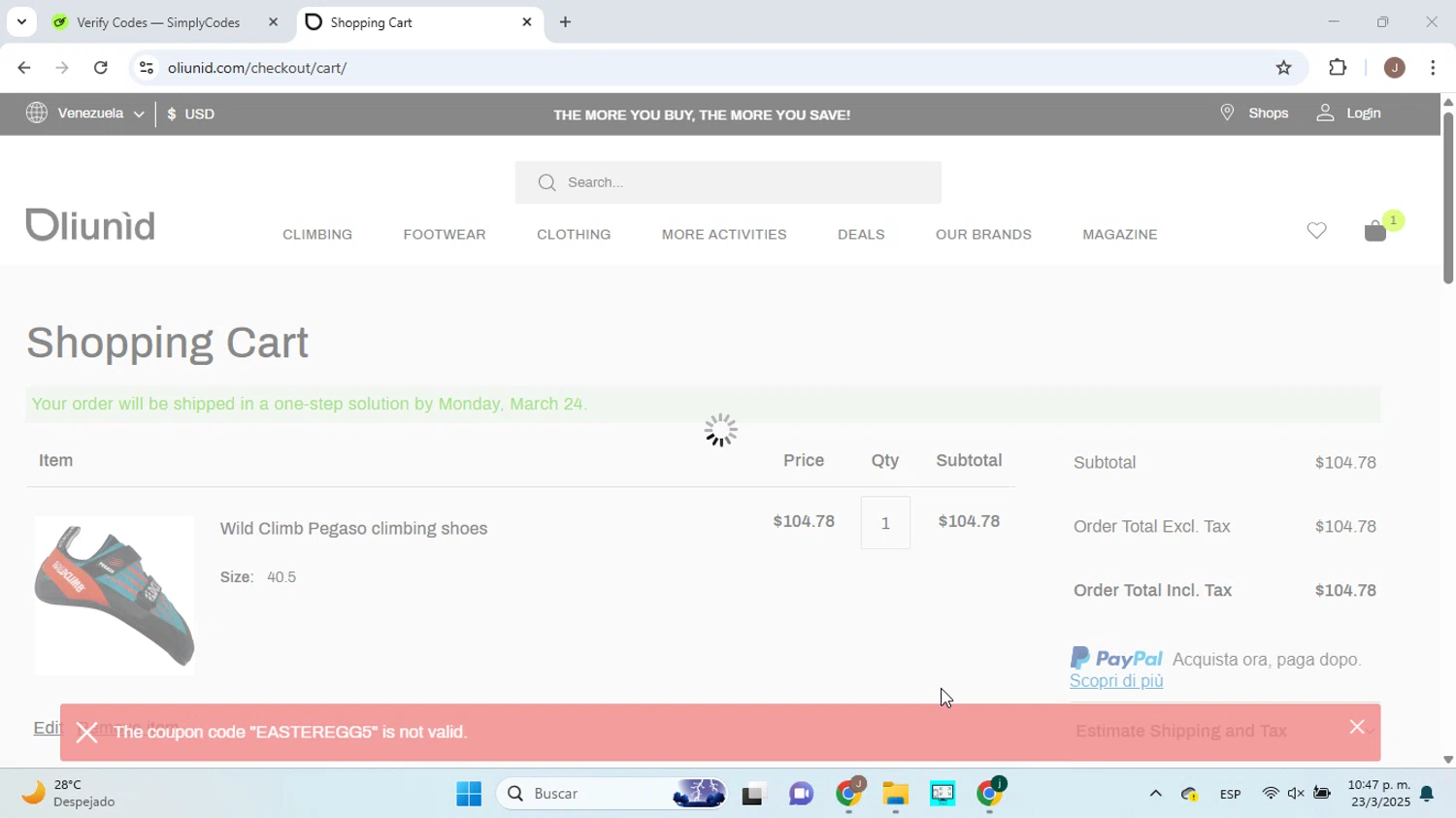Bookmark this page with the star
Screen dimensions: 1456x818
click(1283, 68)
